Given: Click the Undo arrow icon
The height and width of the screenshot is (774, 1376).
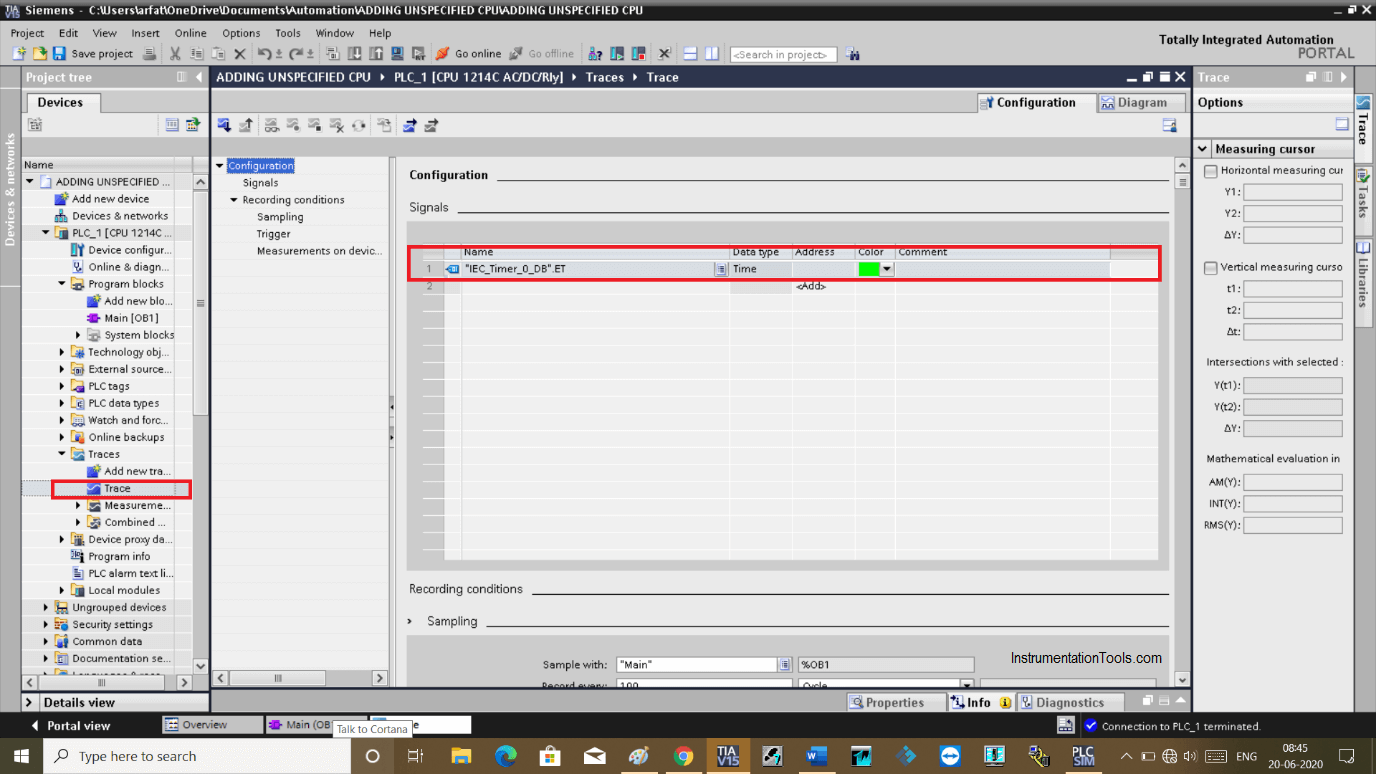Looking at the screenshot, I should [264, 54].
